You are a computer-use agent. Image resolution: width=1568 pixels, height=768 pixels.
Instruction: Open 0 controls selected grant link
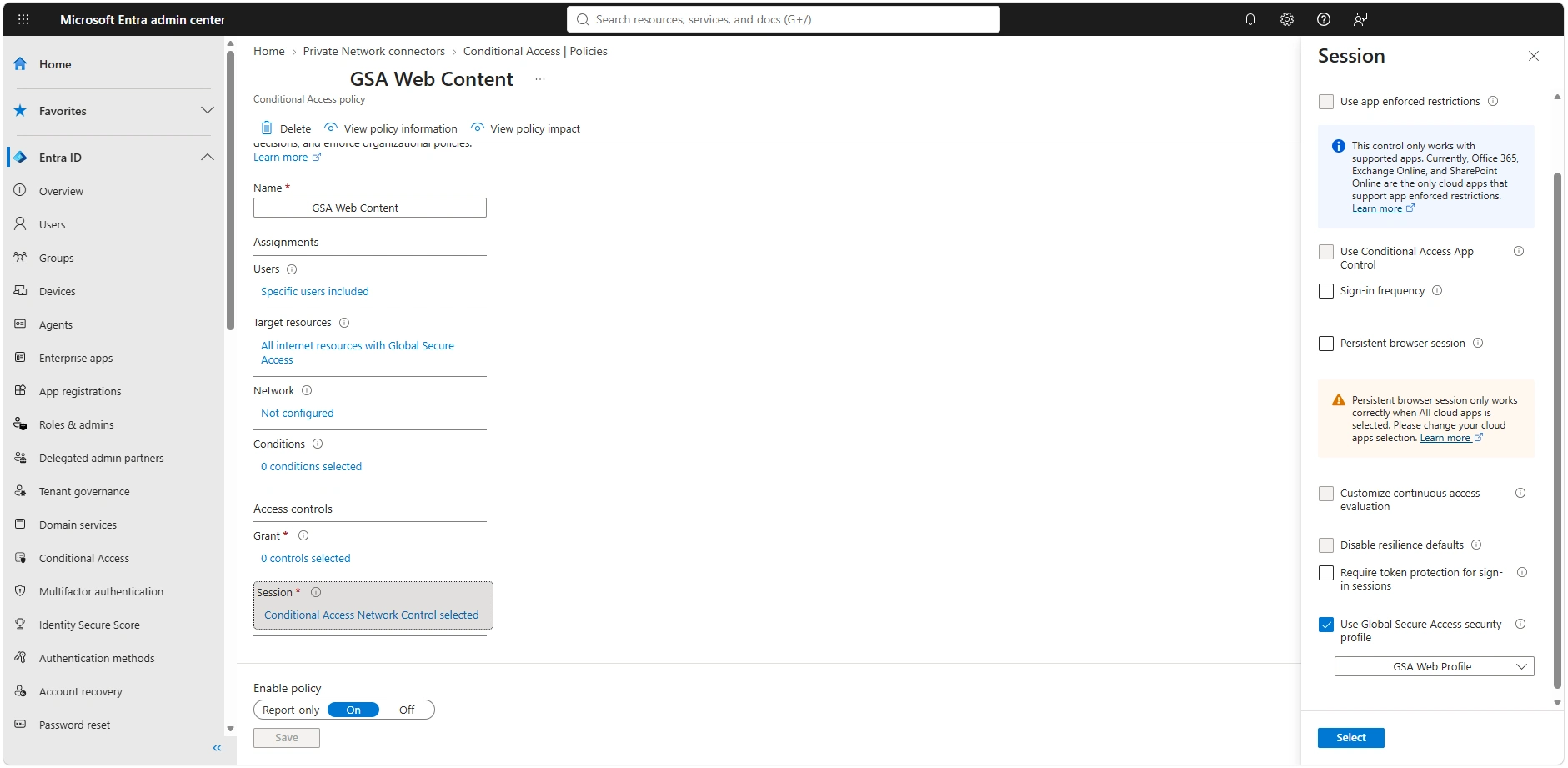pyautogui.click(x=306, y=559)
